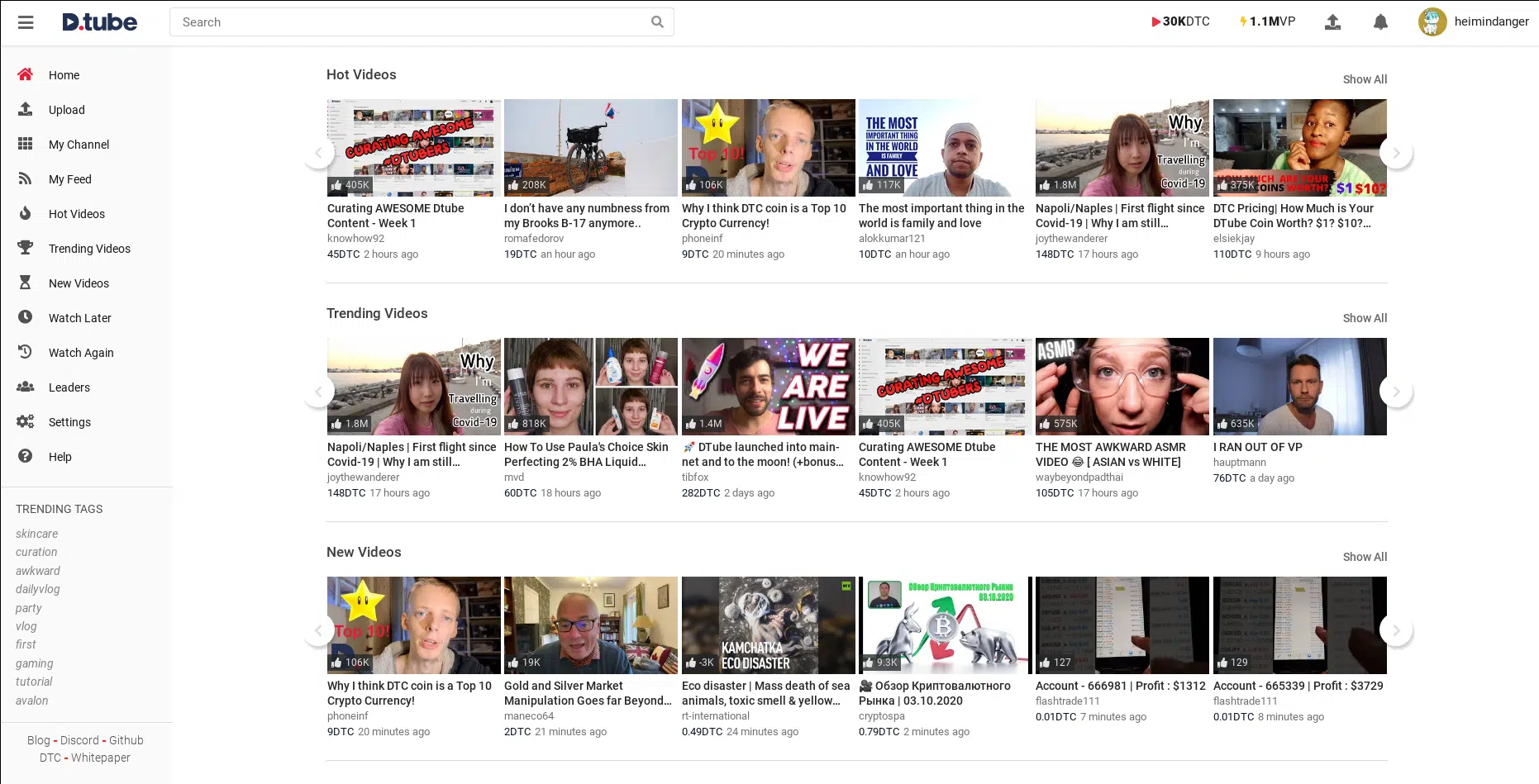Select the dailyvlog trending tag

[38, 589]
